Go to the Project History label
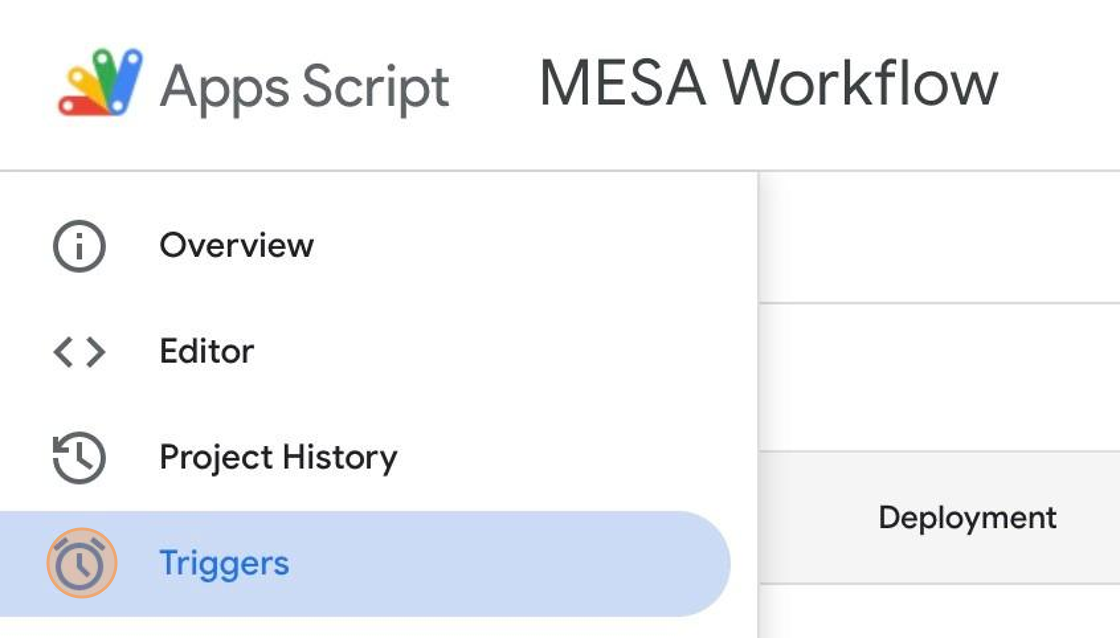This screenshot has height=638, width=1120. pos(278,458)
